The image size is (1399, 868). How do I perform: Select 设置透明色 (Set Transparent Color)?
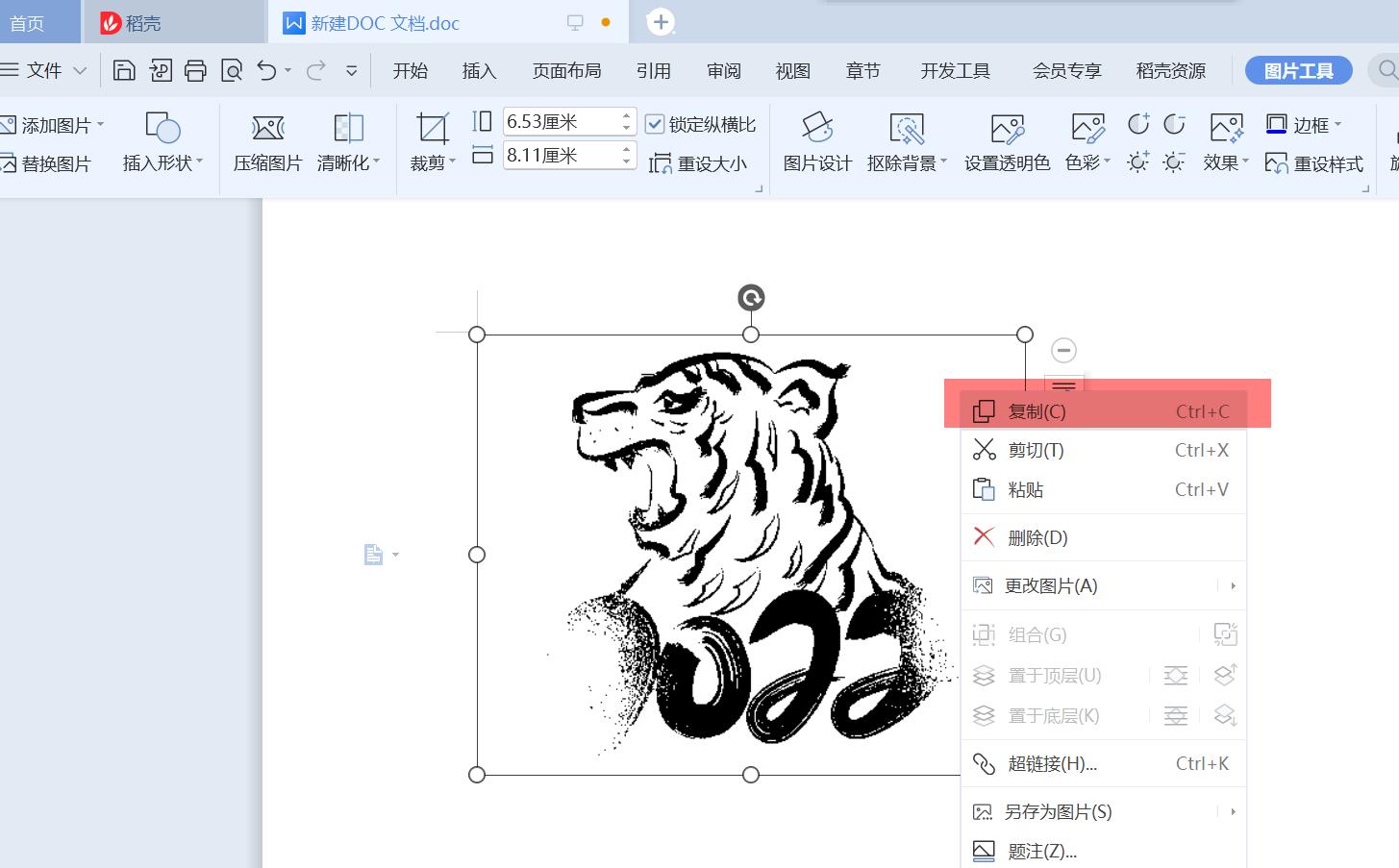1006,142
